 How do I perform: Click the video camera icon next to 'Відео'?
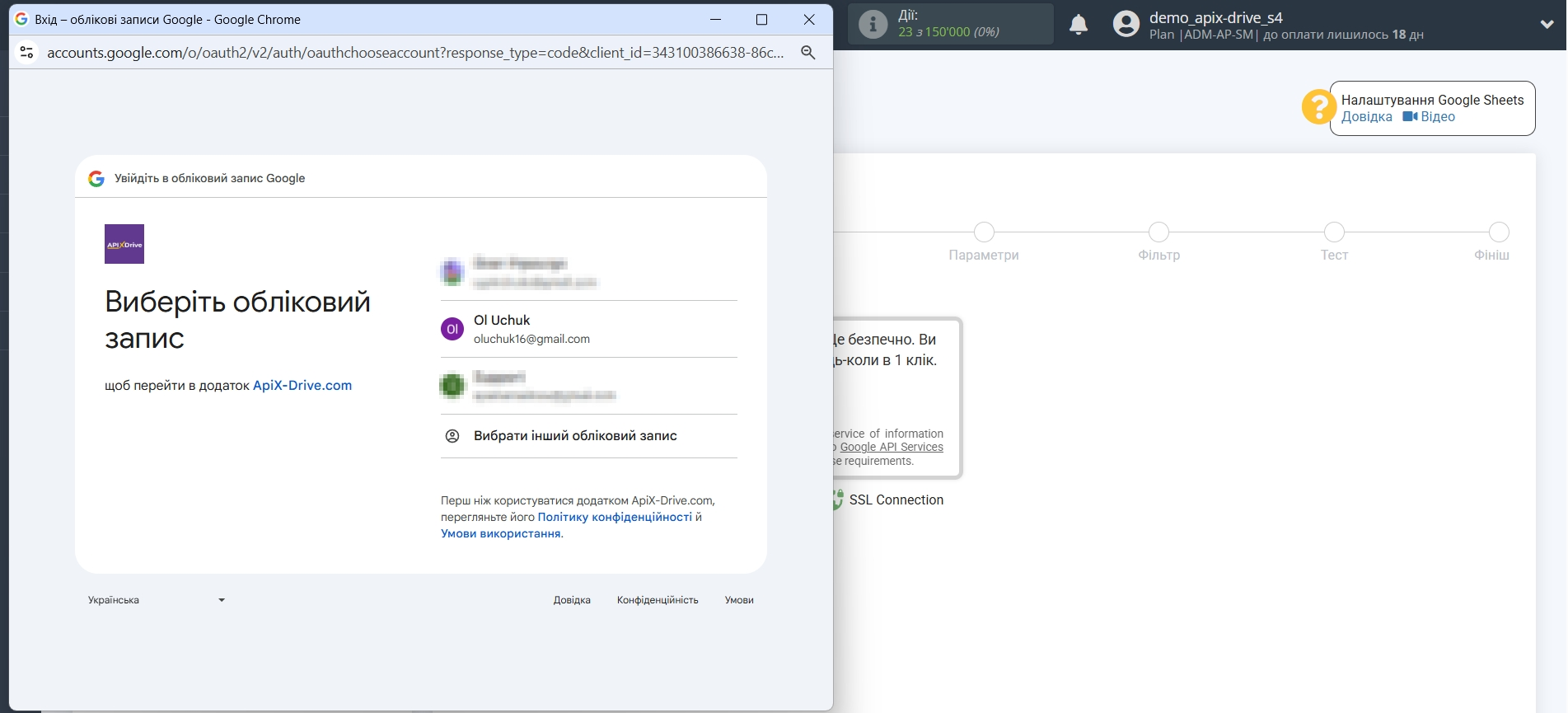tap(1410, 117)
